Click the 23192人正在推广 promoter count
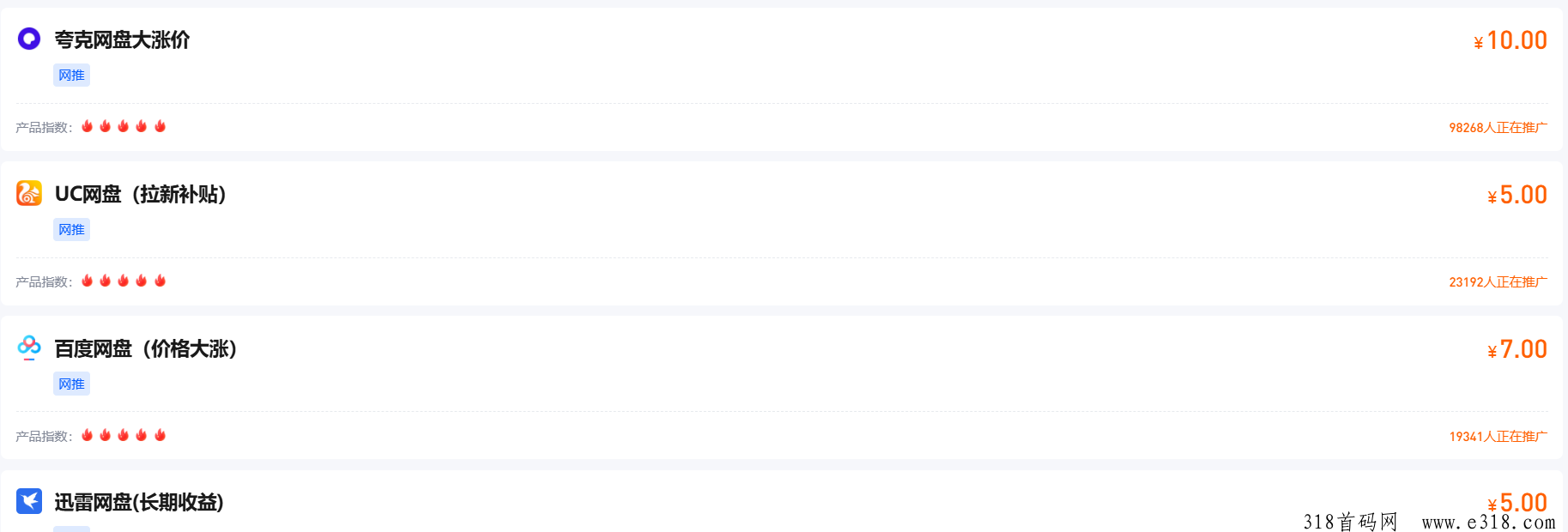The height and width of the screenshot is (532, 1568). coord(1498,281)
